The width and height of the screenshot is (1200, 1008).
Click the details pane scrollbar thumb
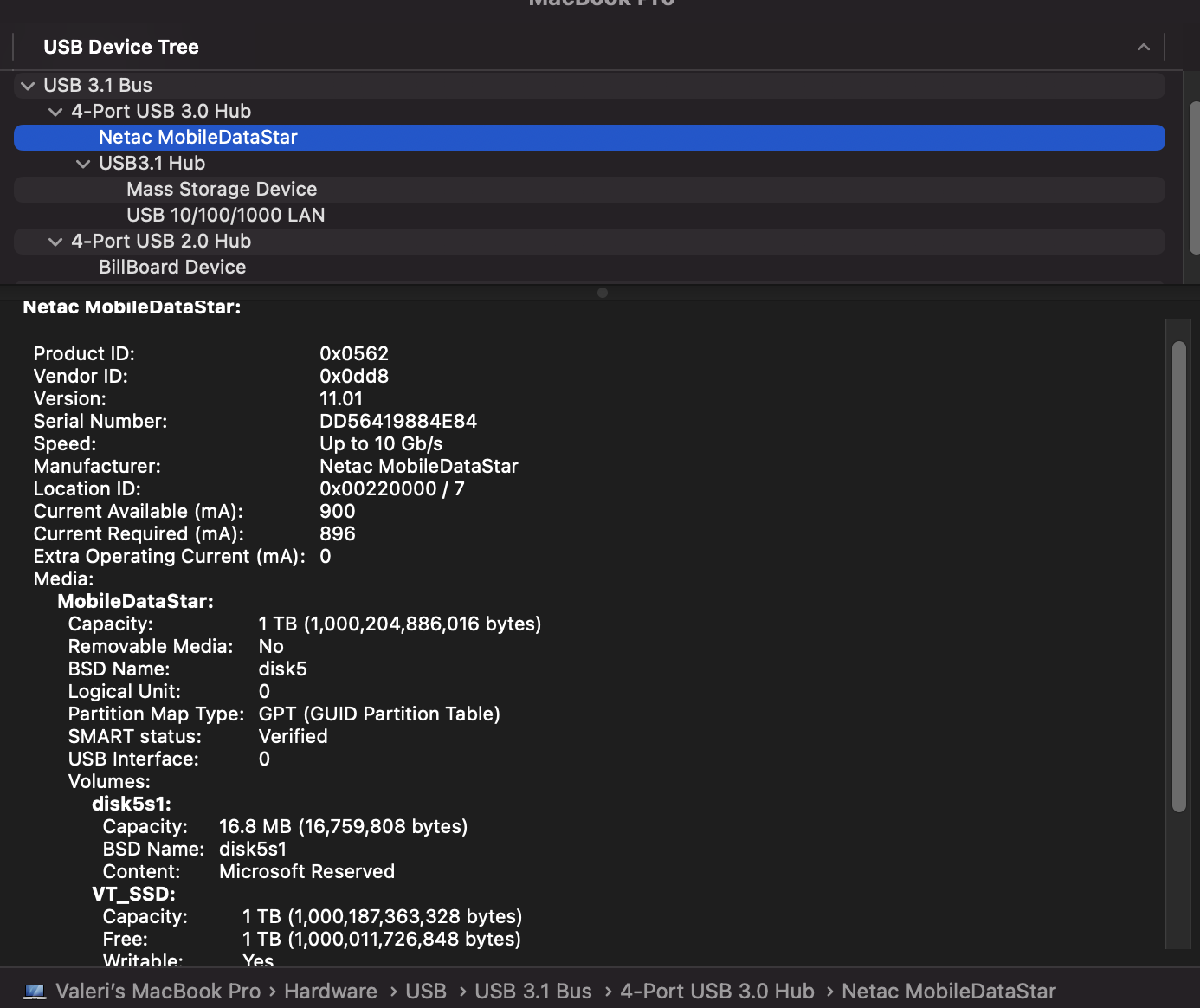click(x=1178, y=577)
